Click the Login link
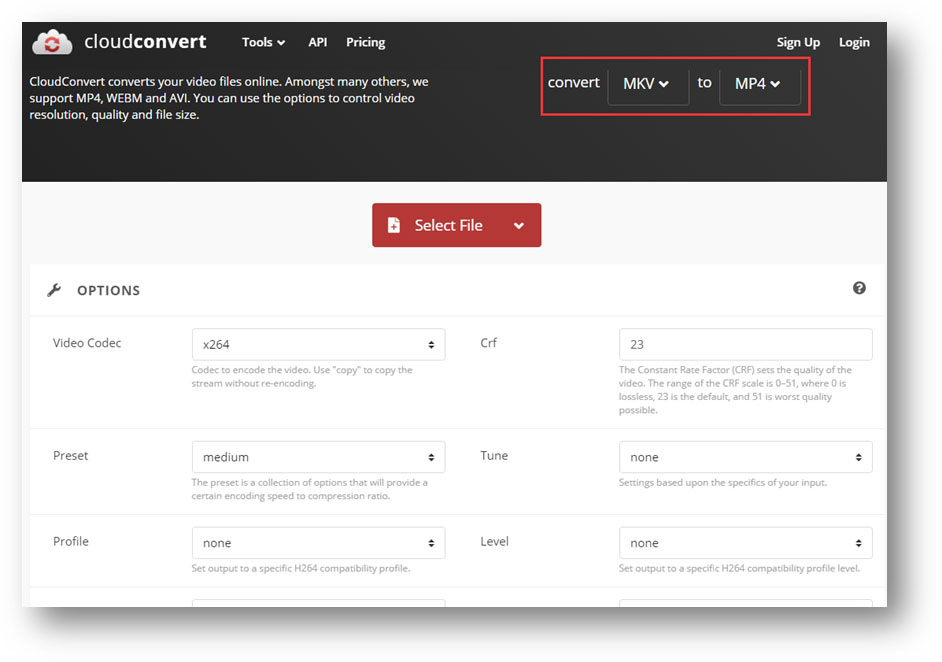 point(854,42)
